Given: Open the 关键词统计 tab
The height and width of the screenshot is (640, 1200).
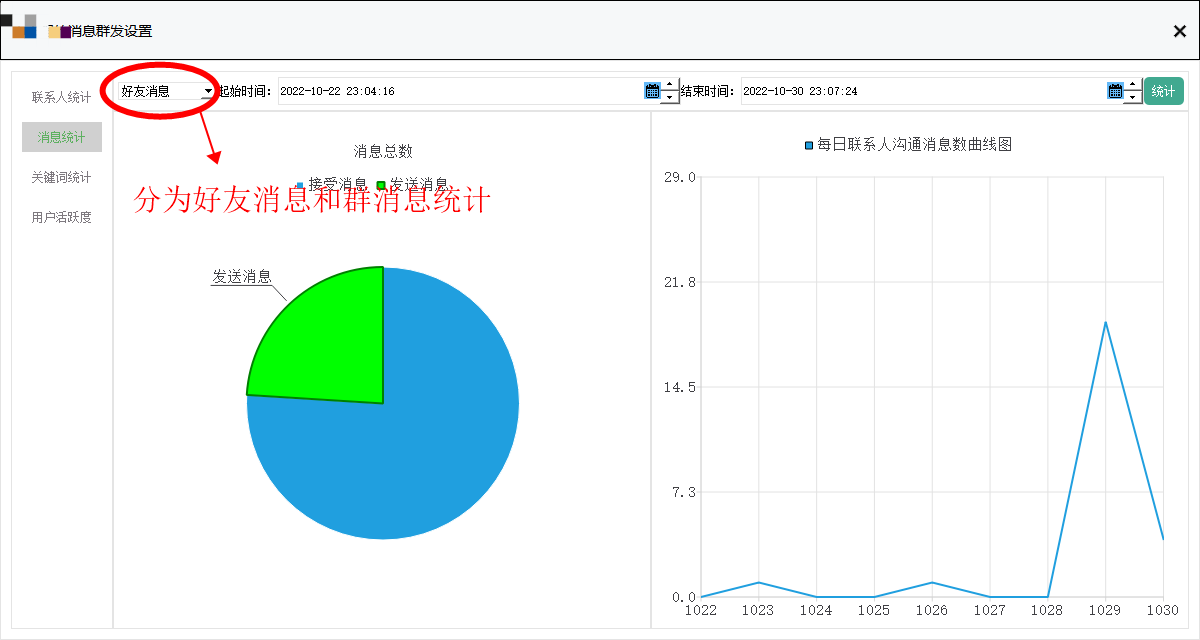Looking at the screenshot, I should (61, 177).
